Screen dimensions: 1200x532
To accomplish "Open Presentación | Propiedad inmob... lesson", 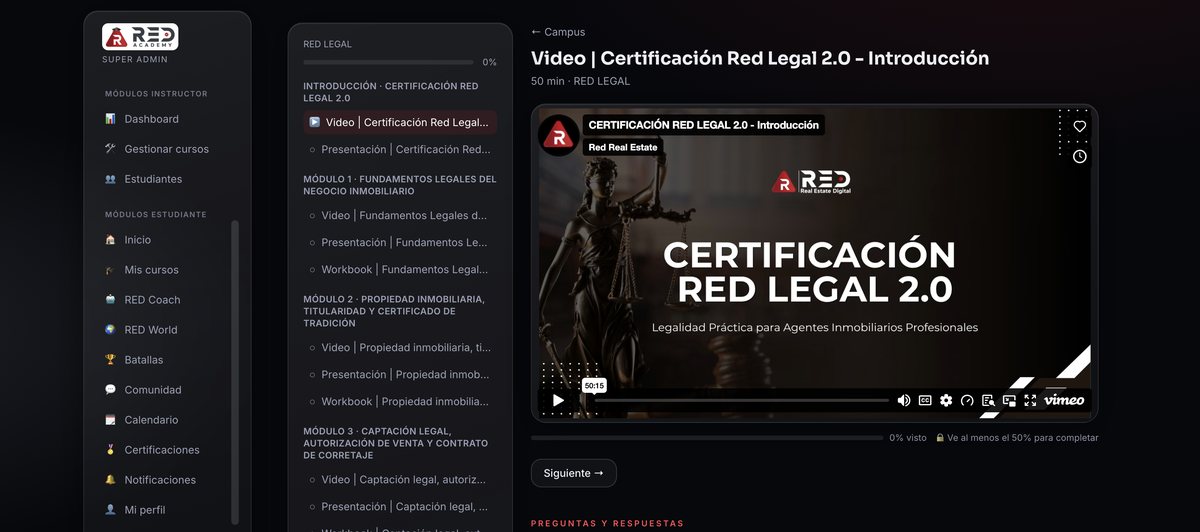I will pos(400,374).
